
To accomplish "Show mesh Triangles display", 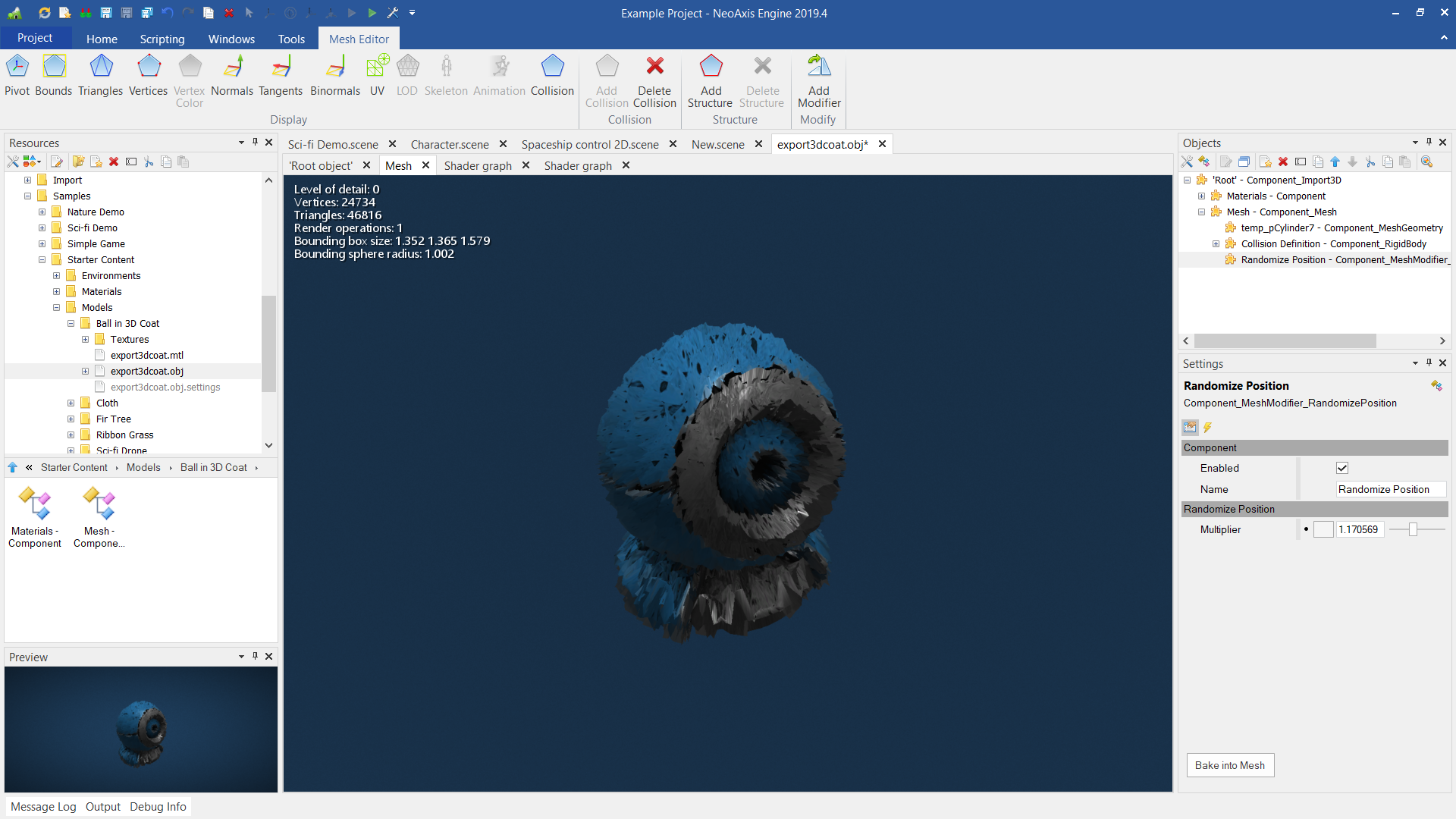I will tap(100, 67).
